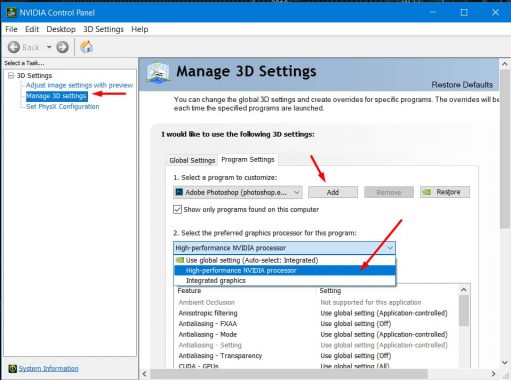Select the Antialiasing - Mode row

tap(316, 334)
